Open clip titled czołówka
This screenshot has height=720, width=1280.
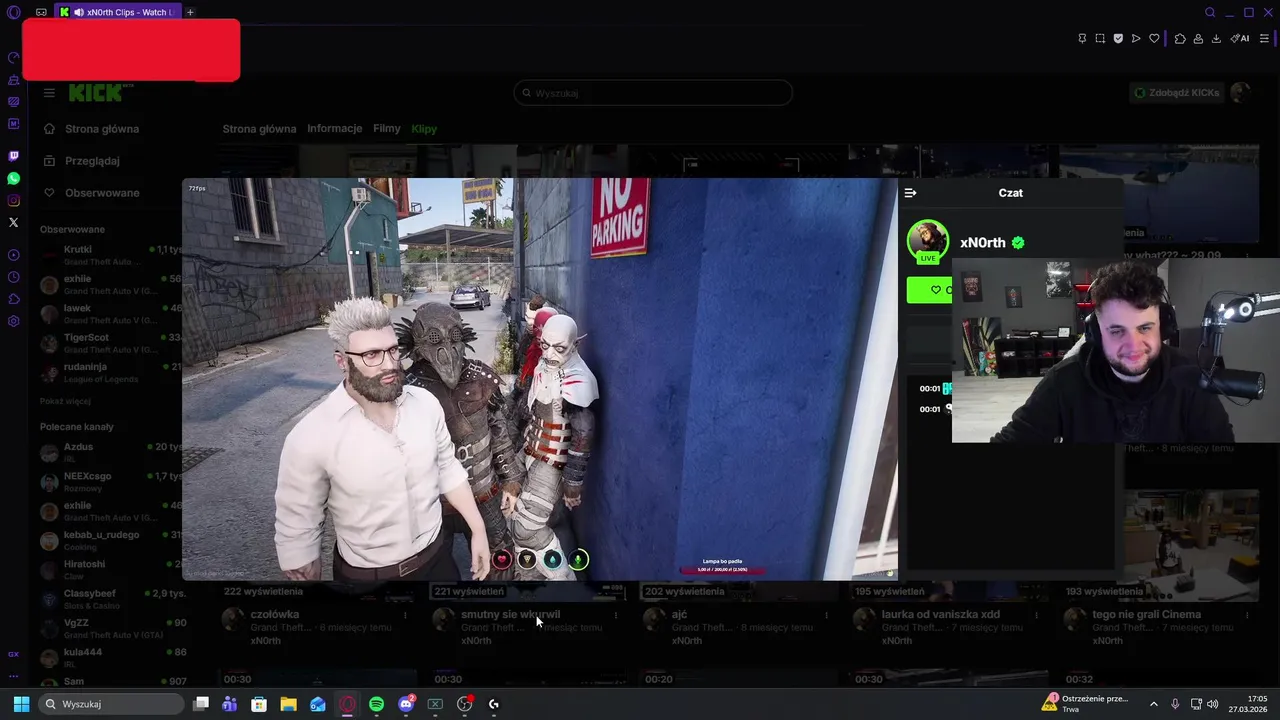pos(275,615)
